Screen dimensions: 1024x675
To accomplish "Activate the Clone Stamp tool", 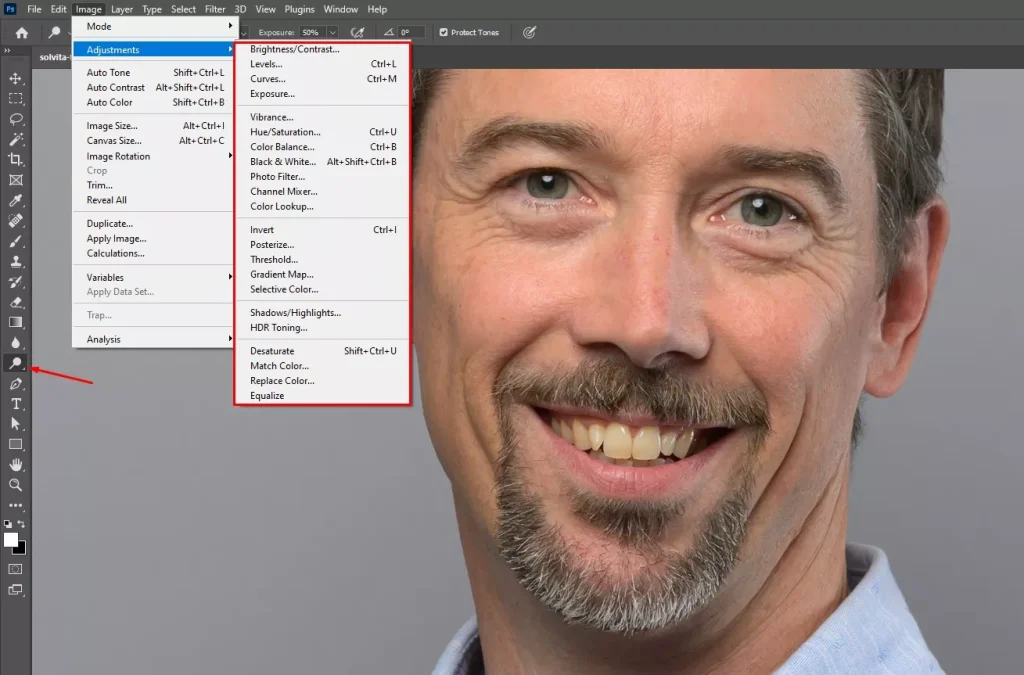I will [x=14, y=261].
